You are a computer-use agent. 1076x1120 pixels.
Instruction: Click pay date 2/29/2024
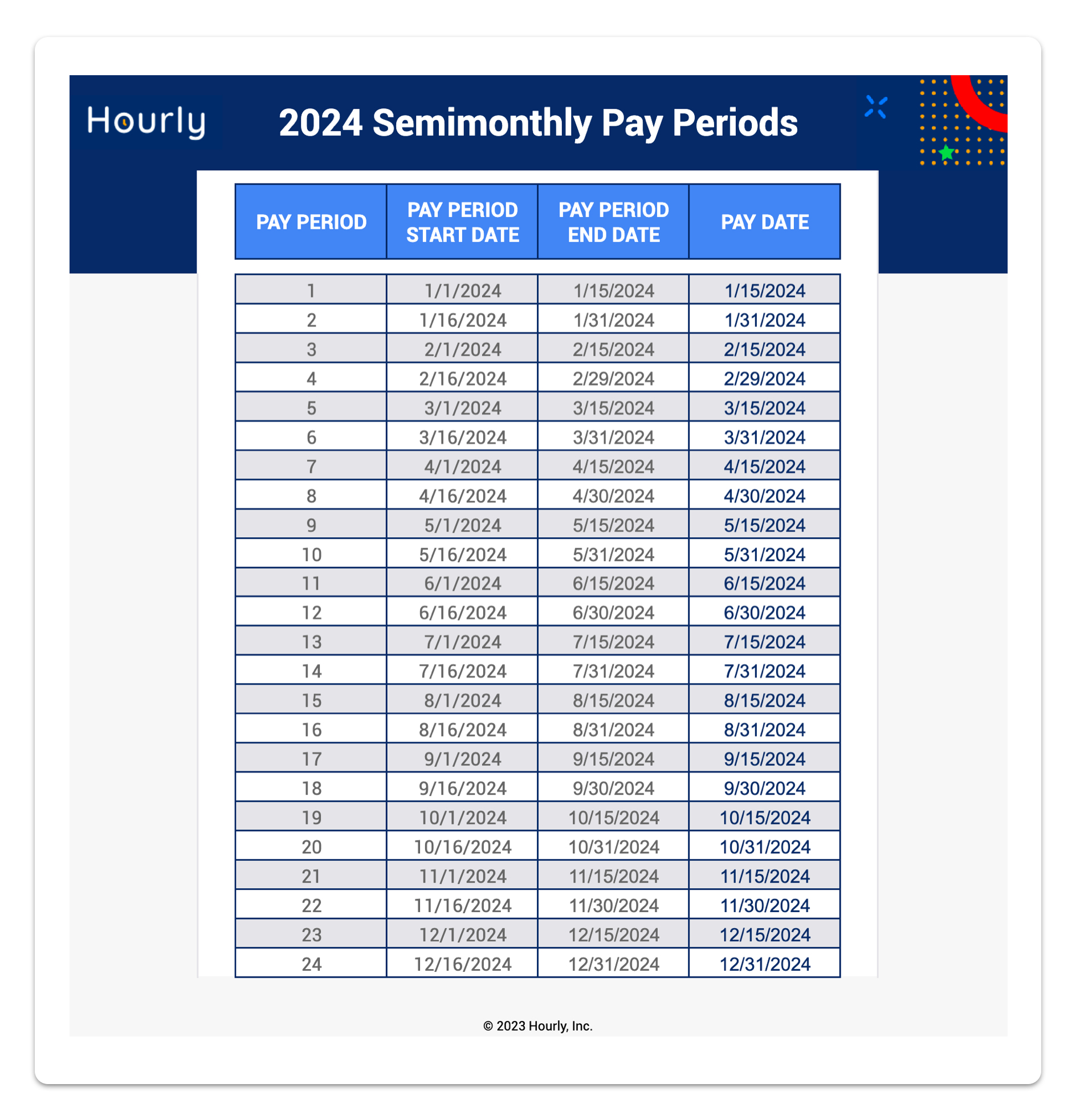(764, 379)
